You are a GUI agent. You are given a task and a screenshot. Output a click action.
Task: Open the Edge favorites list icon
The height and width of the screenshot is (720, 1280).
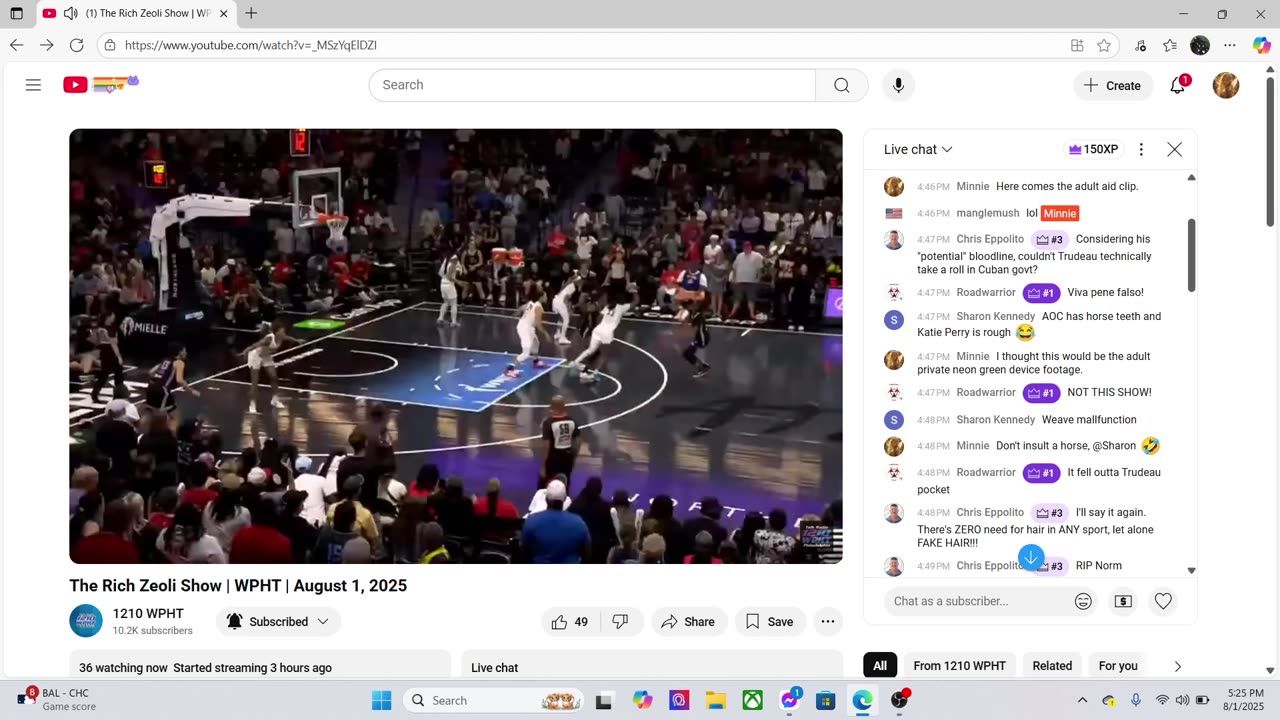1170,45
